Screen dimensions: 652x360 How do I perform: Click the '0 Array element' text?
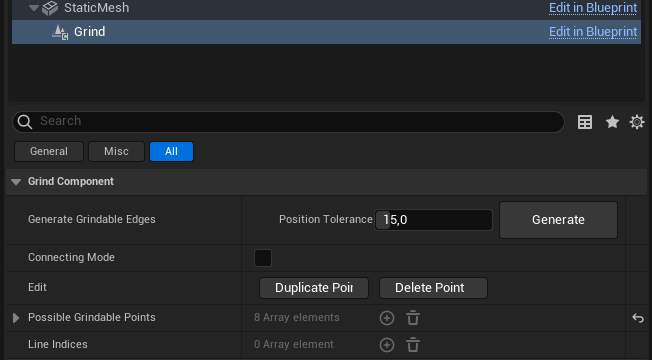294,345
